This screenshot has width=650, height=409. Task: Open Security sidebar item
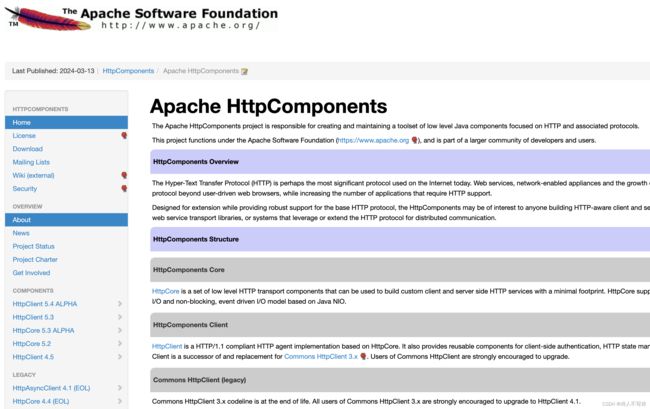click(24, 189)
